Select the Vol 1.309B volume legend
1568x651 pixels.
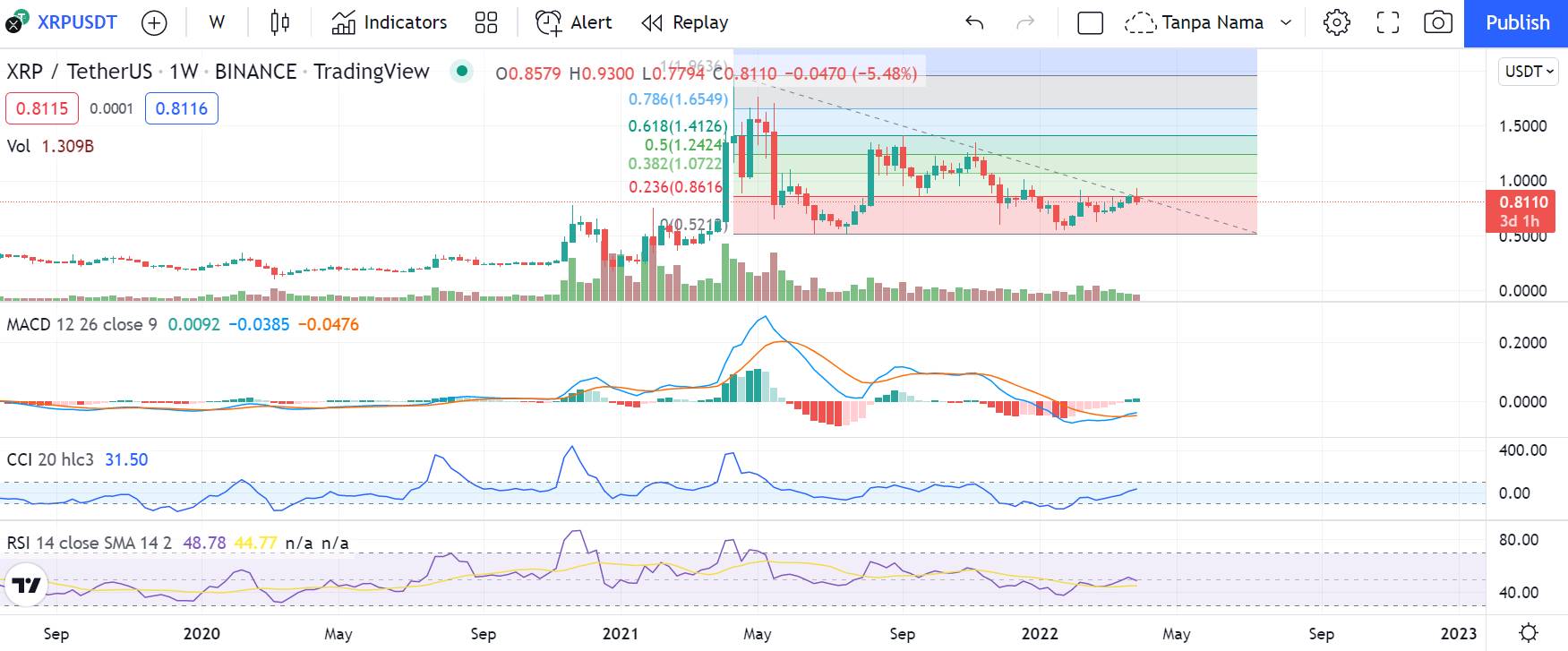50,146
